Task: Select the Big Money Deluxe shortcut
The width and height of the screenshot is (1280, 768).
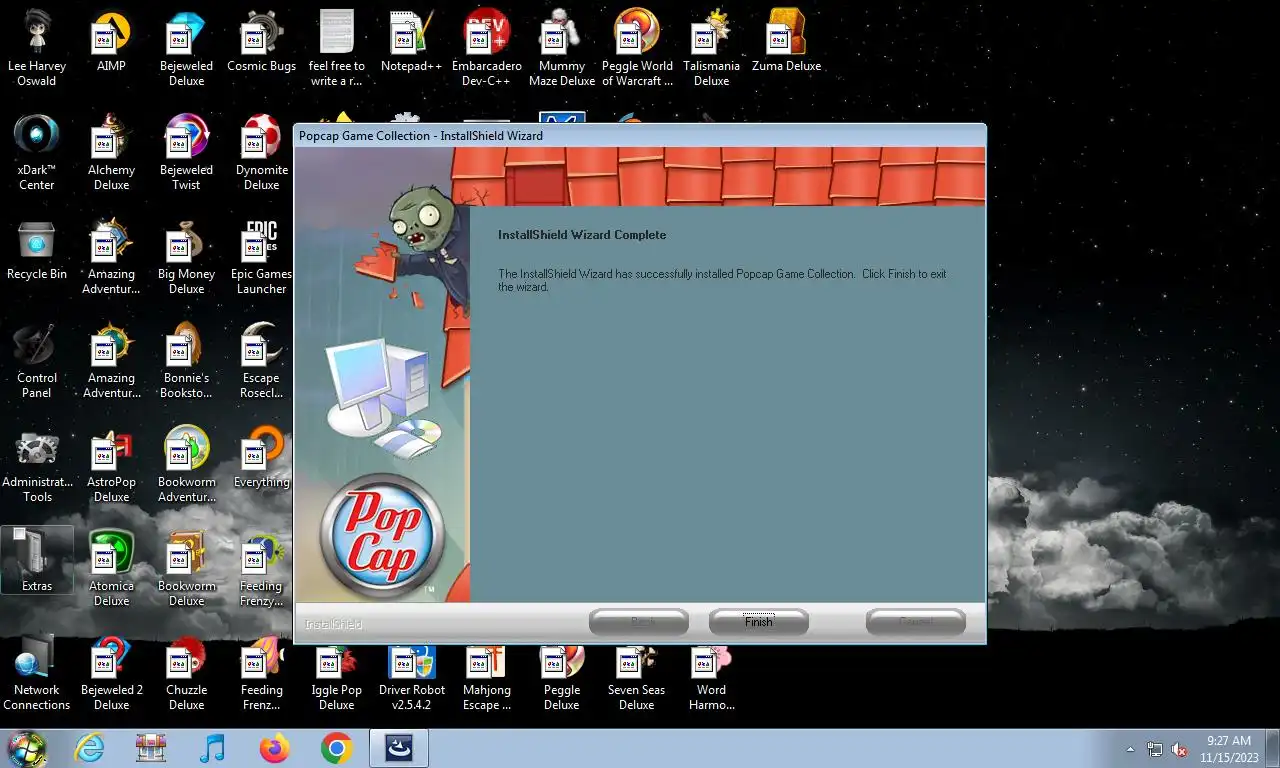Action: click(x=186, y=256)
